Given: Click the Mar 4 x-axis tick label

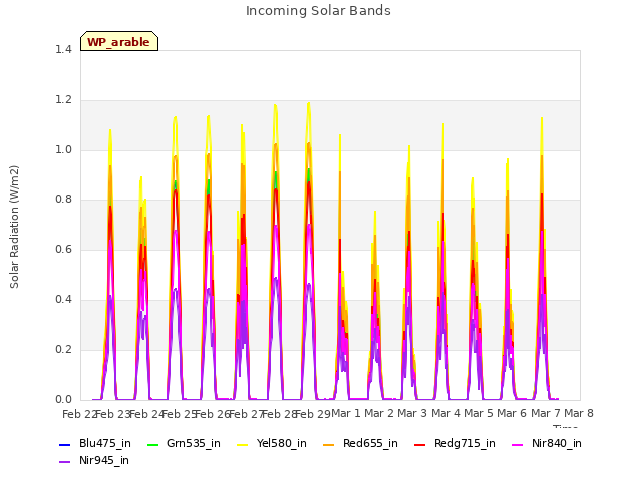Looking at the screenshot, I should coord(446,413).
